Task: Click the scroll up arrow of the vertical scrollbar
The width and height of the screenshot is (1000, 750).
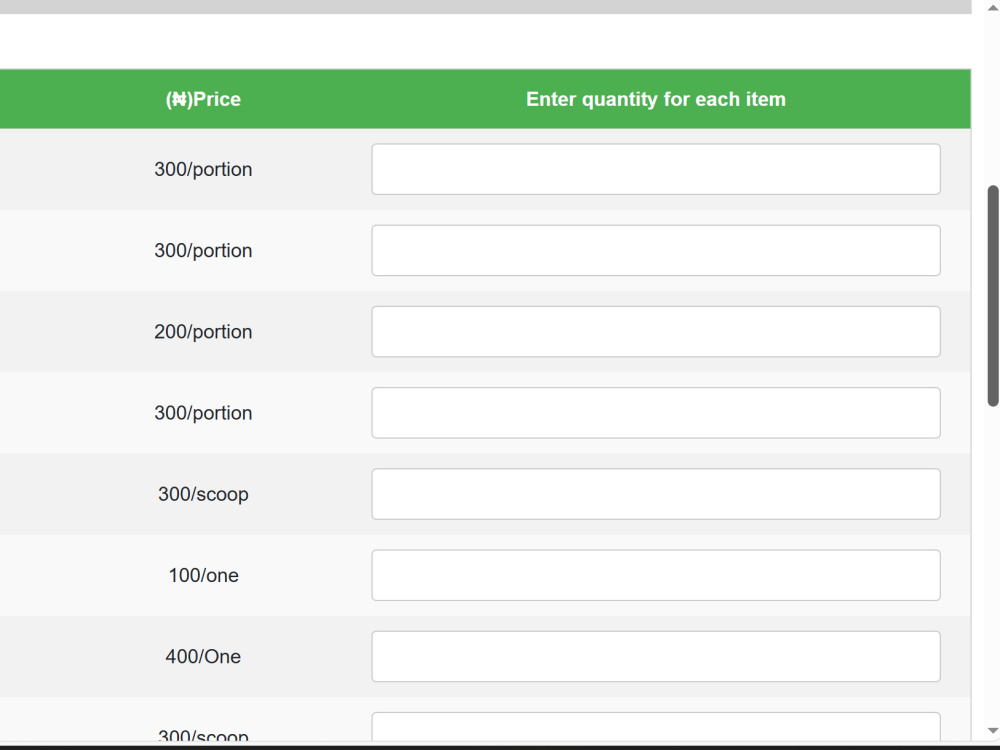Action: click(x=992, y=7)
